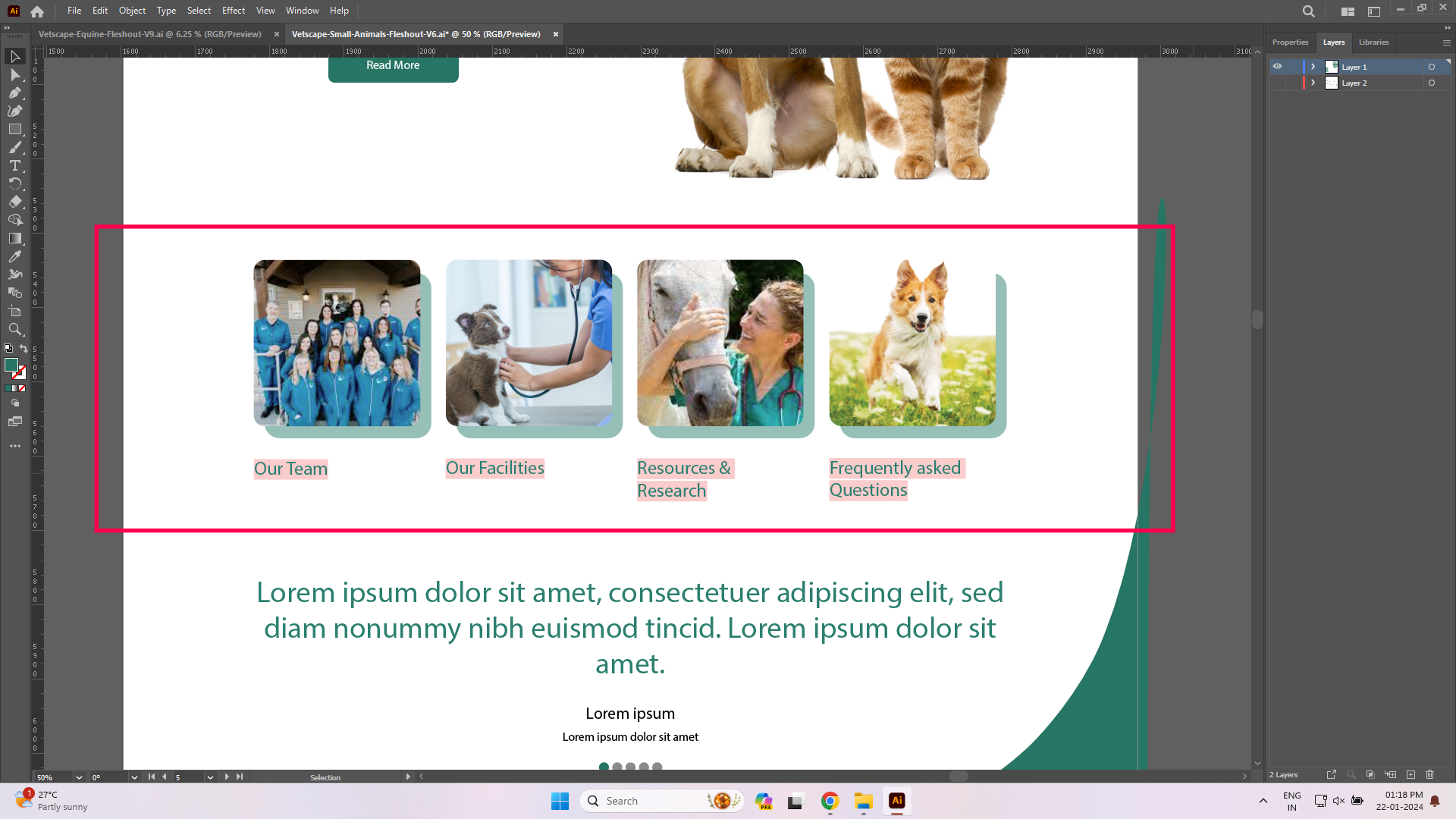Click Layer 2 target circle

(1431, 83)
